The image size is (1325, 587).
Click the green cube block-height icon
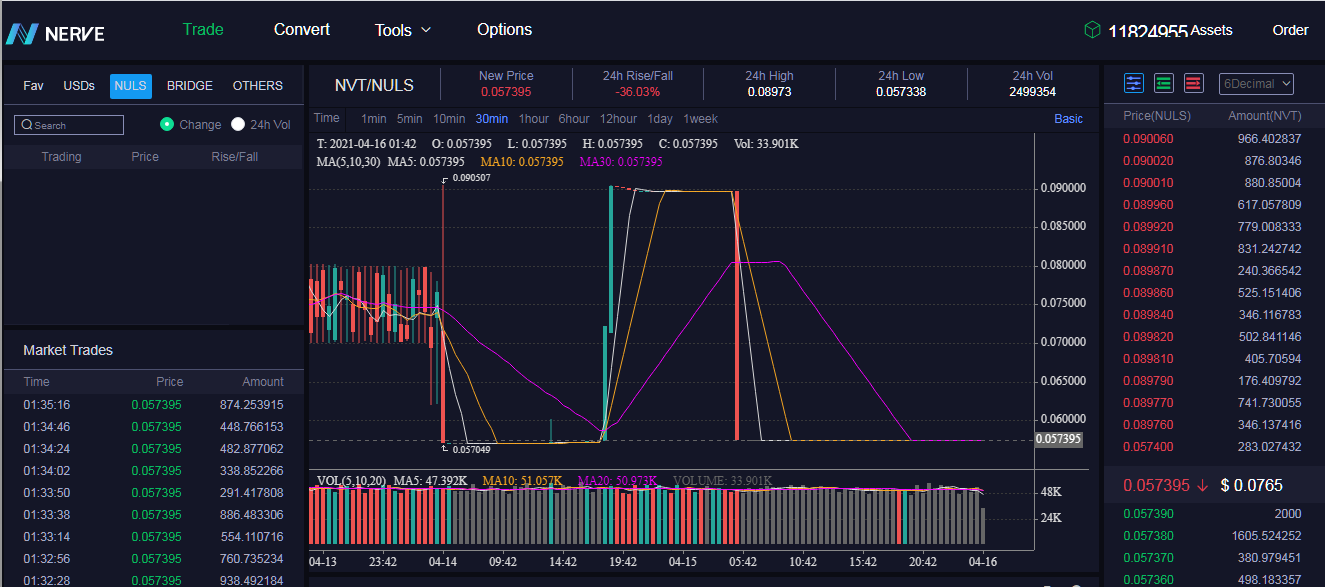pos(1092,30)
